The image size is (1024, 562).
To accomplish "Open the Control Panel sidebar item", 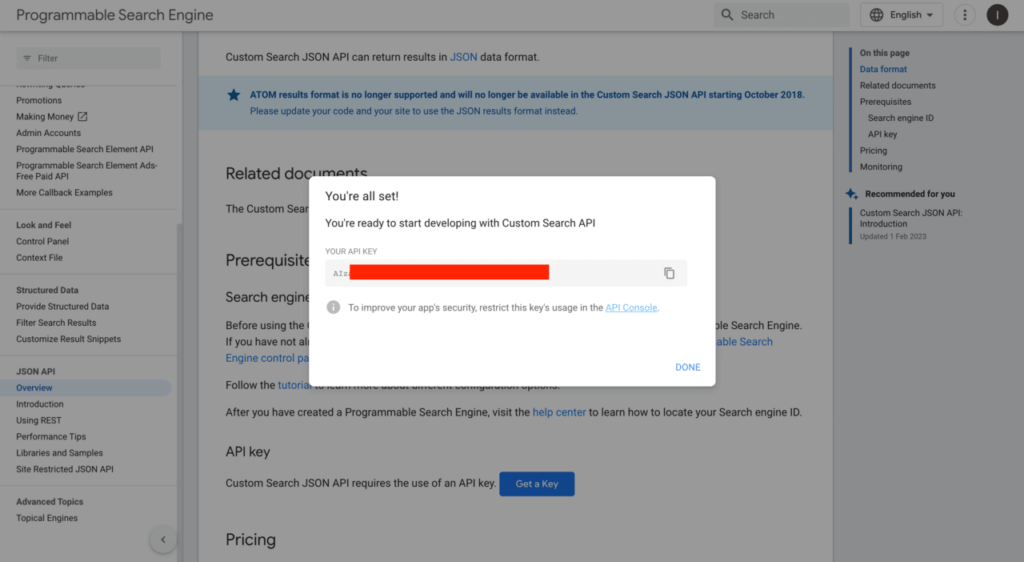I will [42, 241].
